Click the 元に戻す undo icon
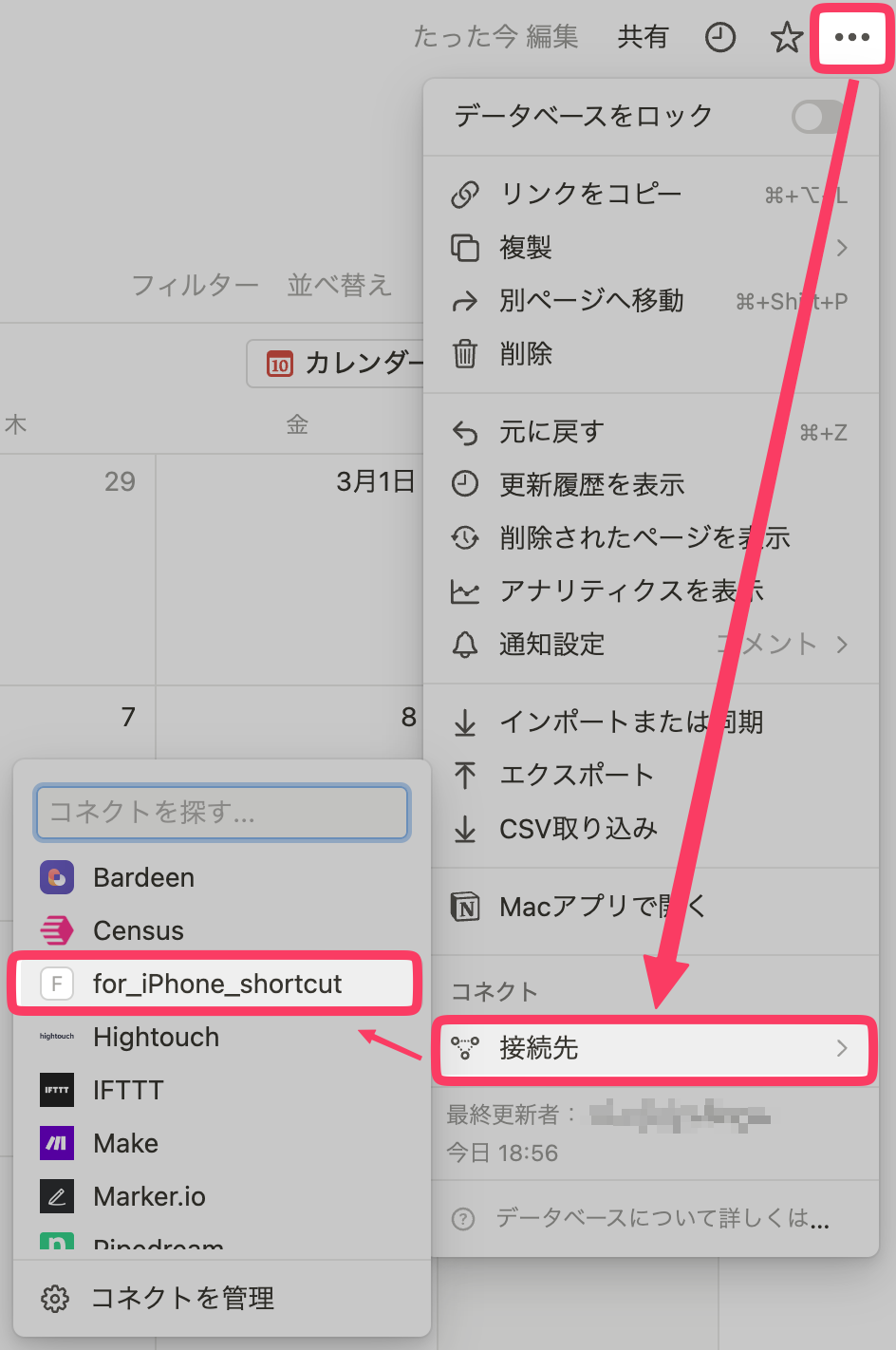Image resolution: width=896 pixels, height=1350 pixels. click(465, 433)
